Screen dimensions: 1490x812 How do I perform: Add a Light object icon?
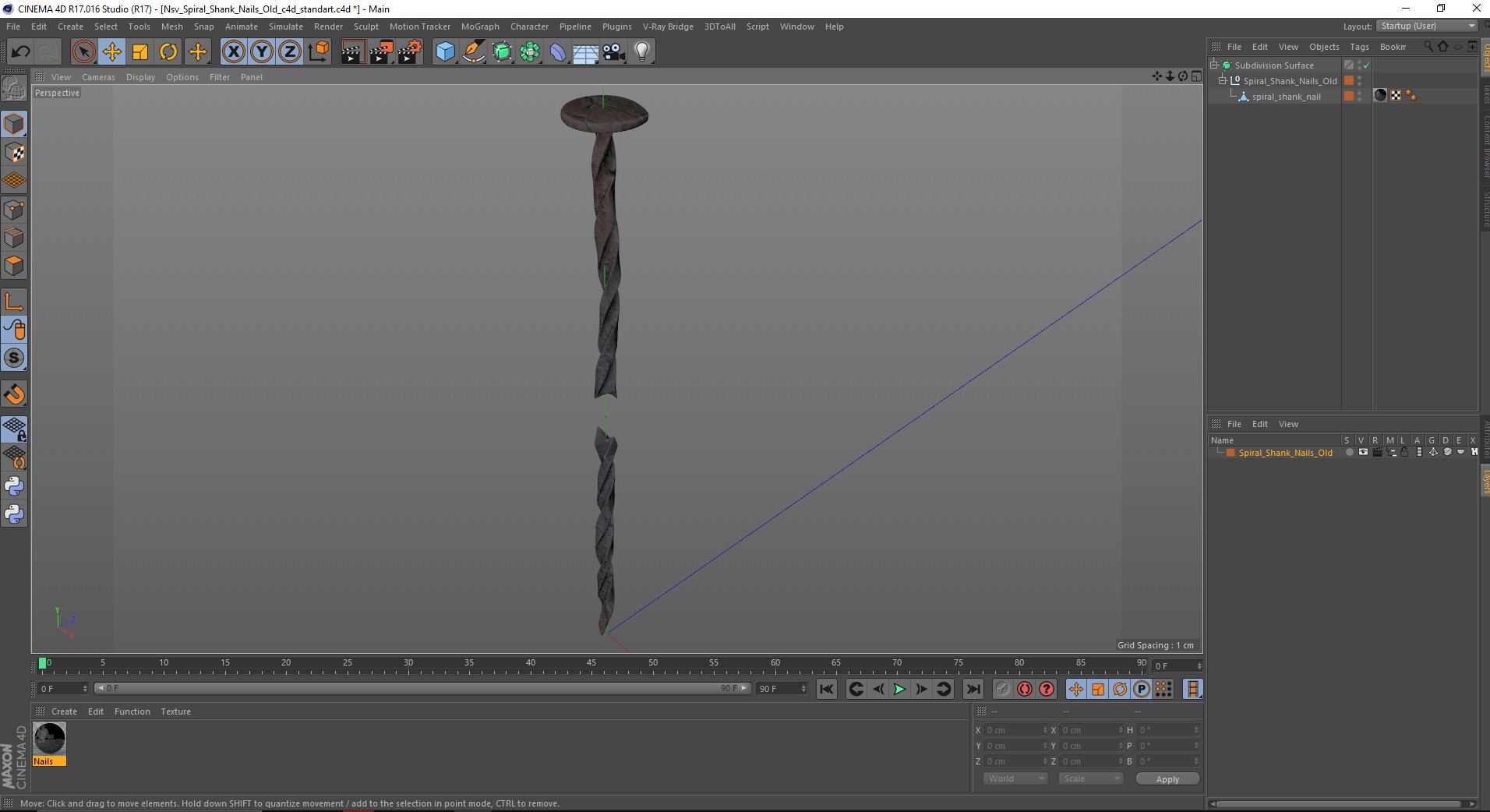tap(641, 52)
